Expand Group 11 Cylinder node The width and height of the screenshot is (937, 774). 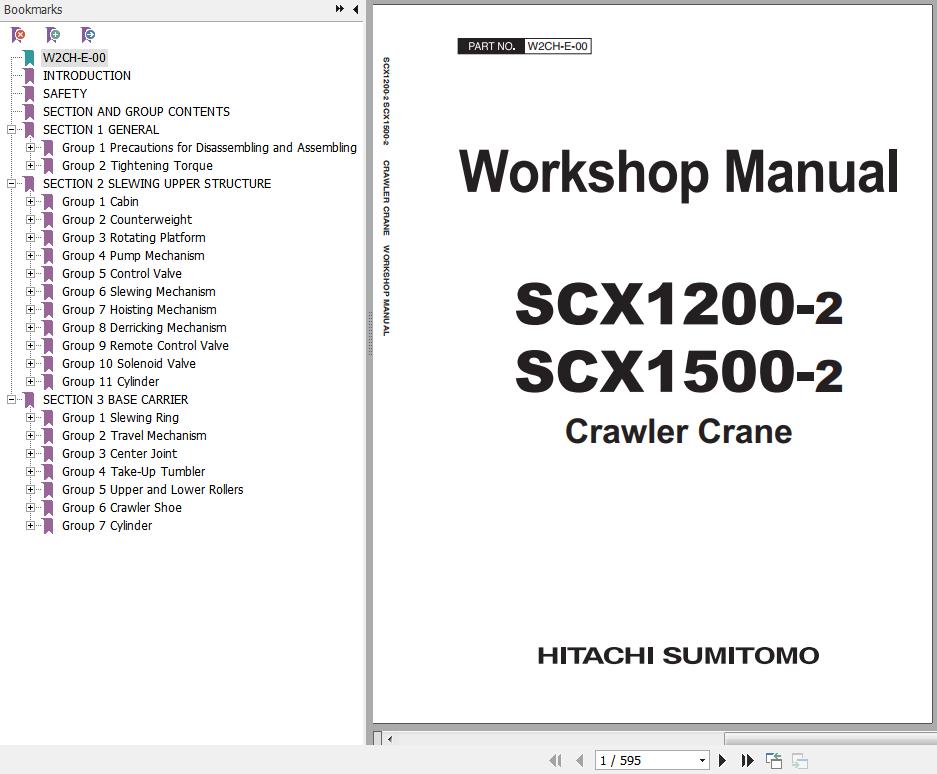30,381
